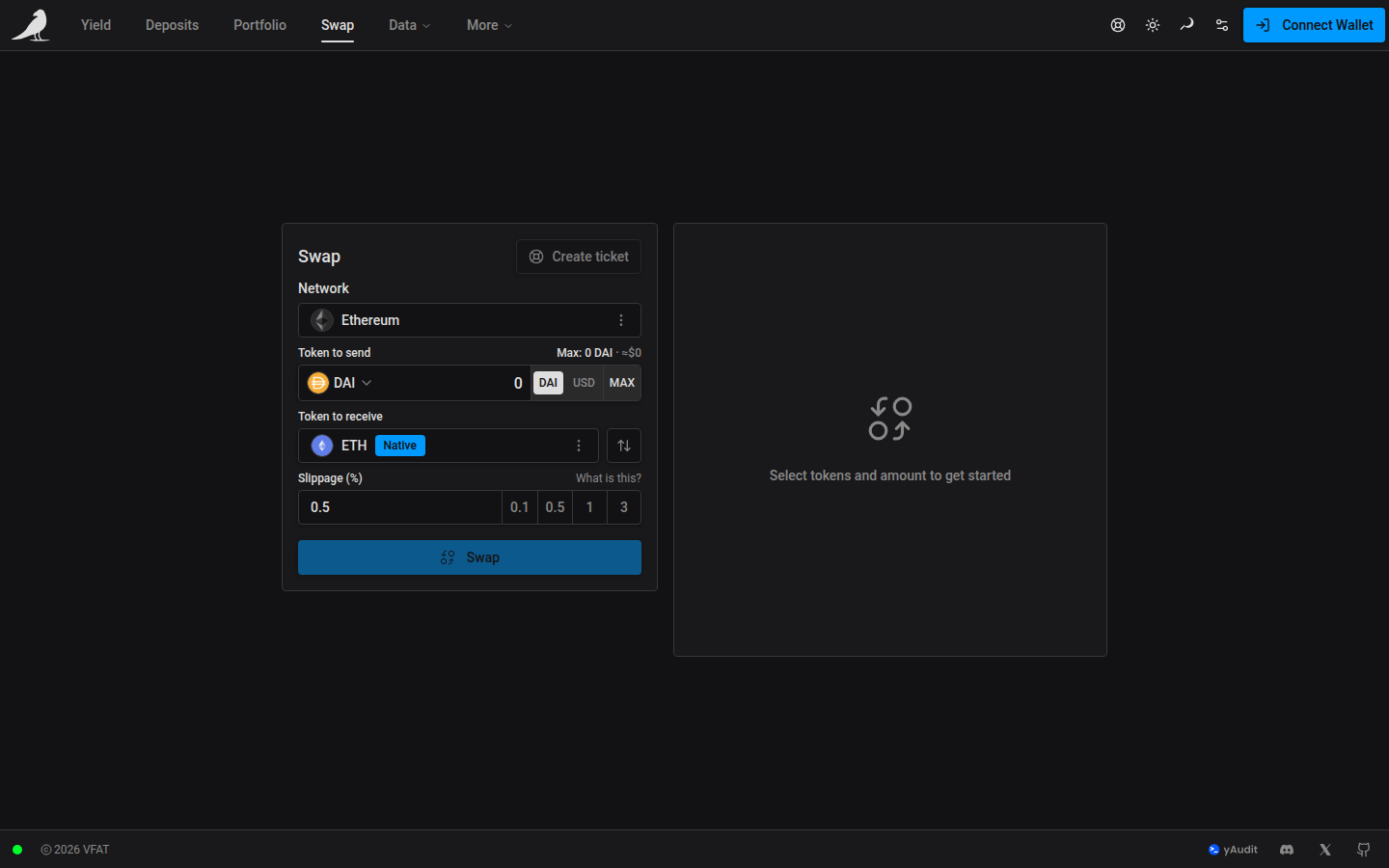Click the ETH token logo icon
The height and width of the screenshot is (868, 1389).
tap(322, 446)
